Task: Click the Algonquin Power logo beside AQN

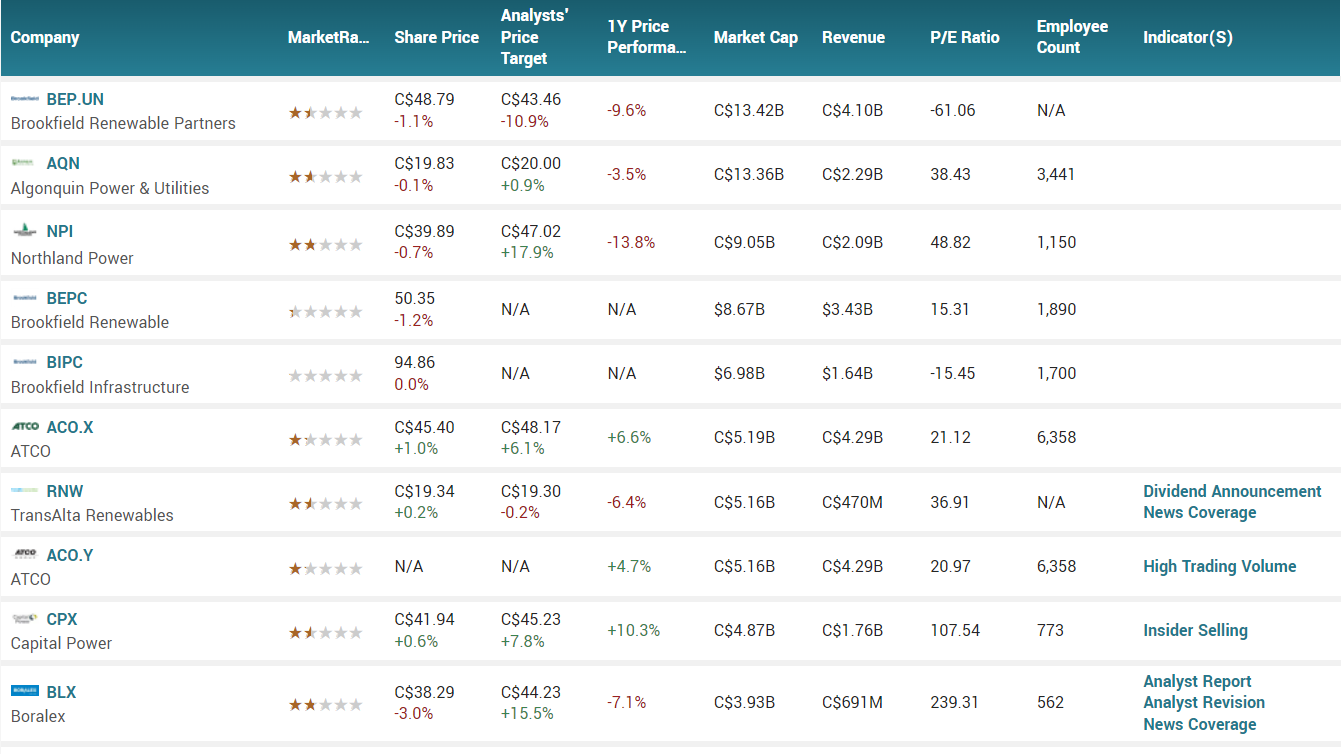Action: coord(26,163)
